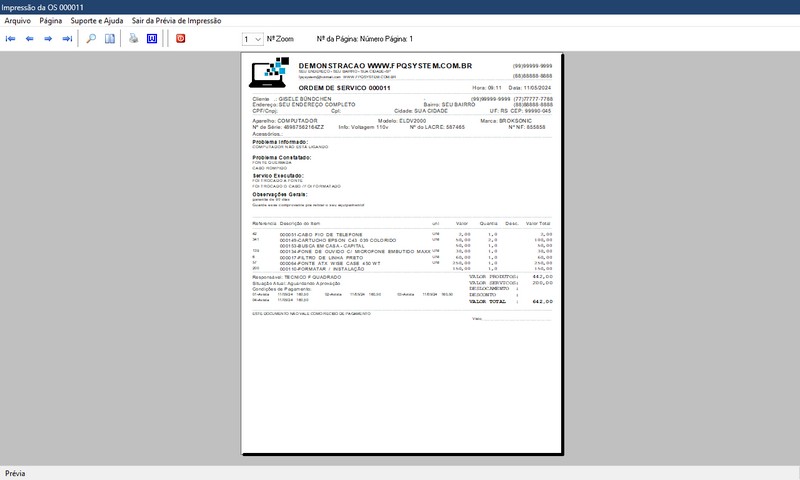
Task: Click the Observações Gerais heading
Action: point(280,194)
